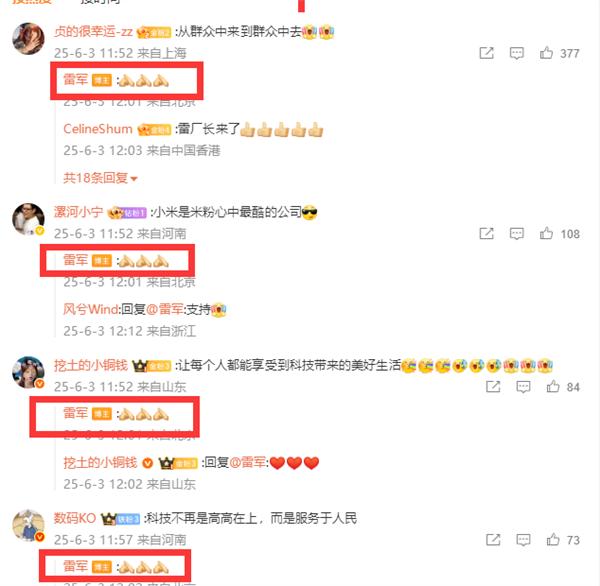Share the comment by 贞的很幸运-zz

tap(486, 53)
